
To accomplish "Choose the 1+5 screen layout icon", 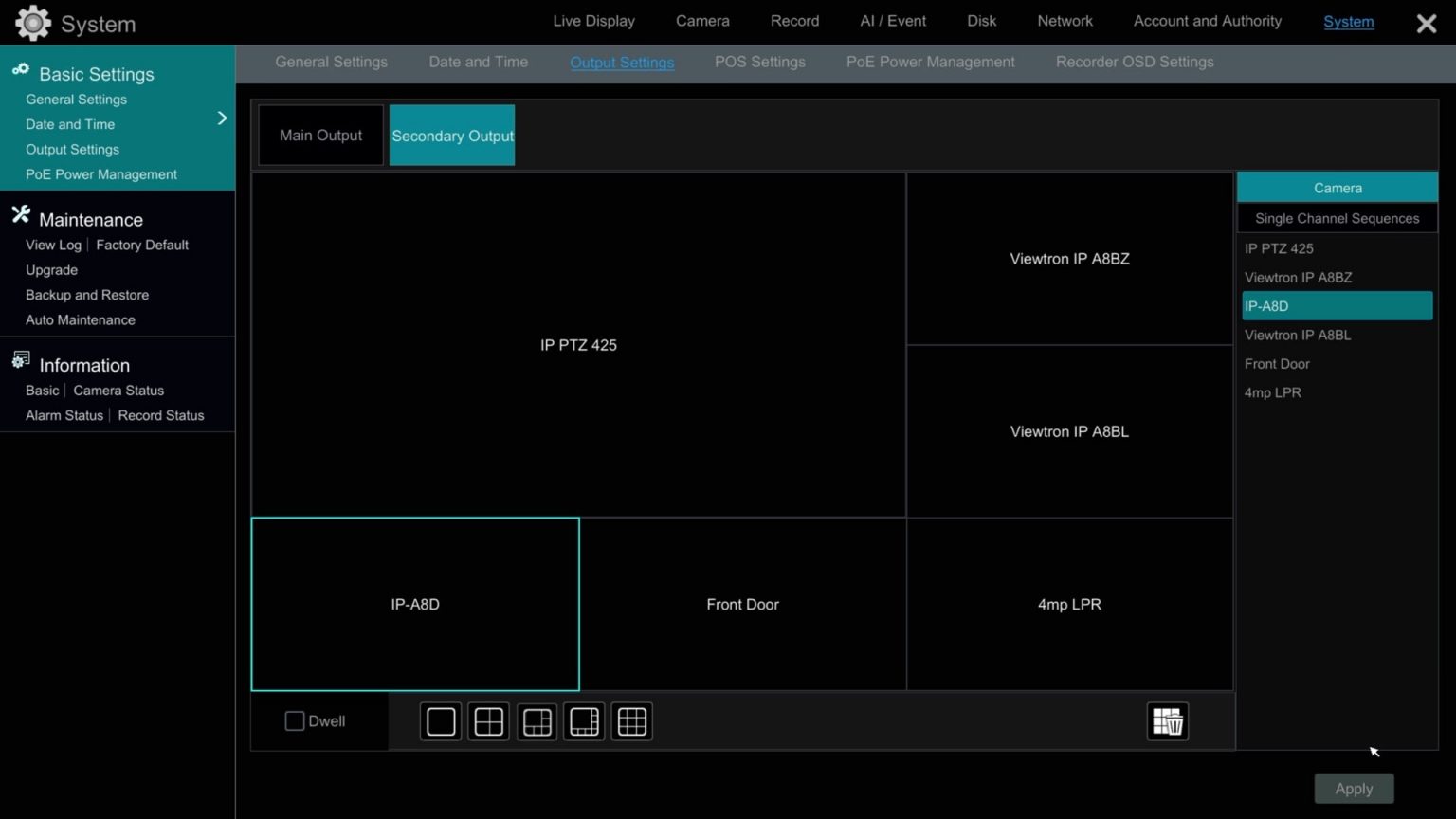I will (x=537, y=721).
